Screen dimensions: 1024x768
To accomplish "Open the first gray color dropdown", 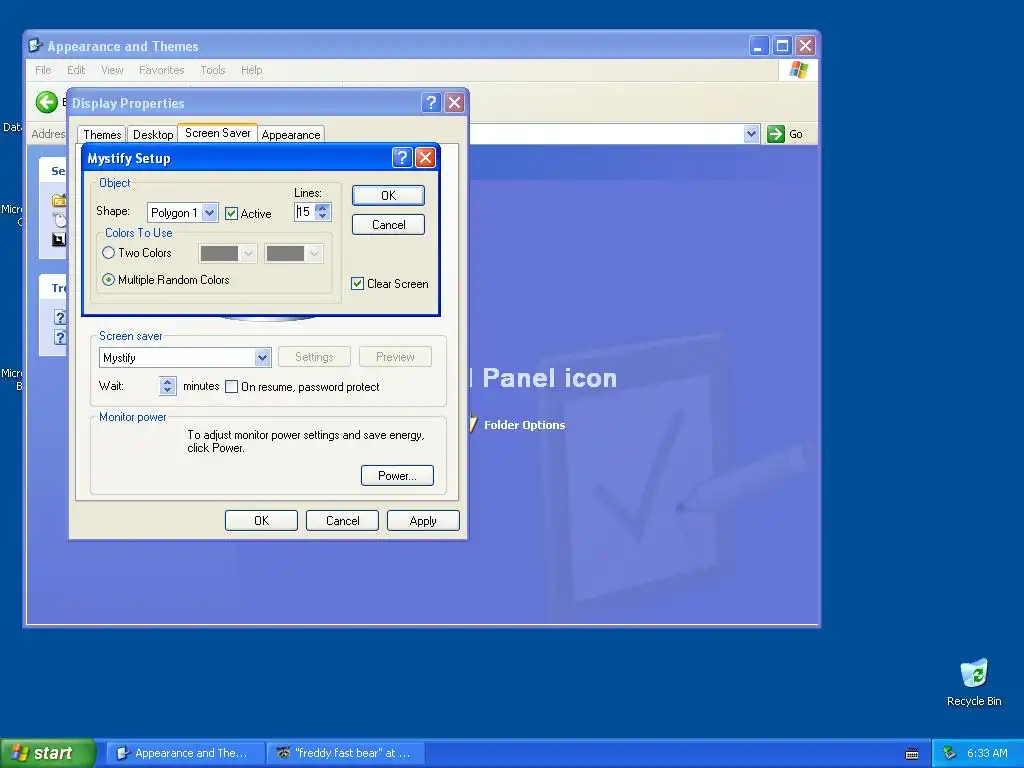I will [248, 253].
